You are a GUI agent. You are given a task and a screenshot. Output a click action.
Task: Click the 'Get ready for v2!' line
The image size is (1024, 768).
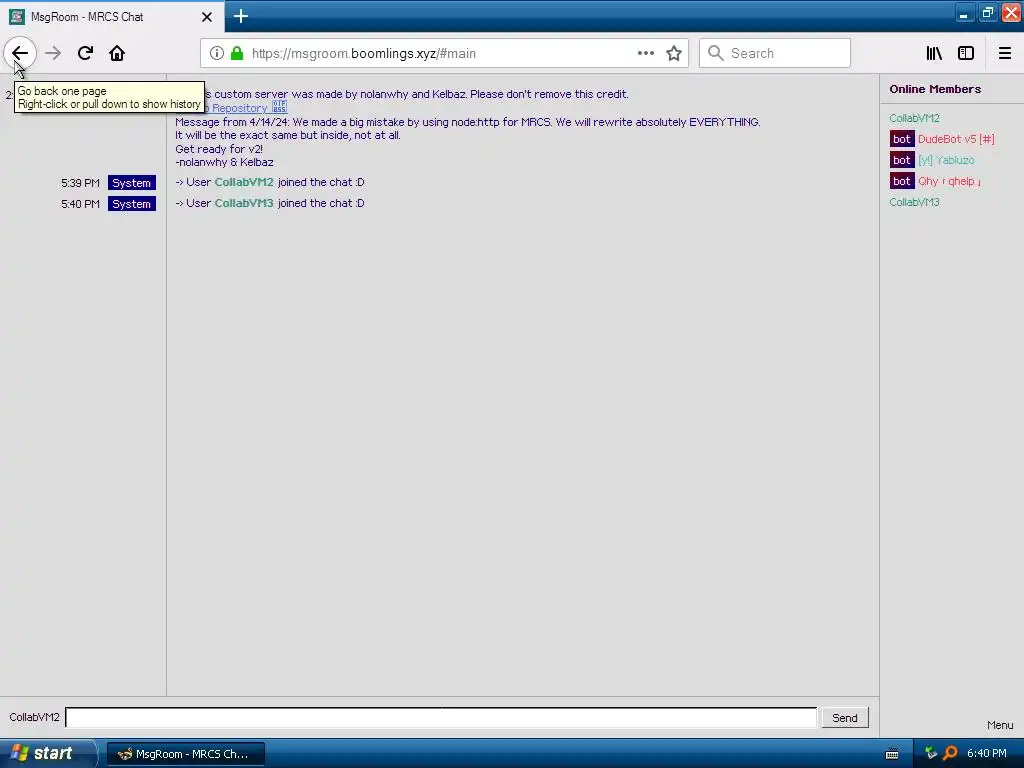(x=219, y=149)
